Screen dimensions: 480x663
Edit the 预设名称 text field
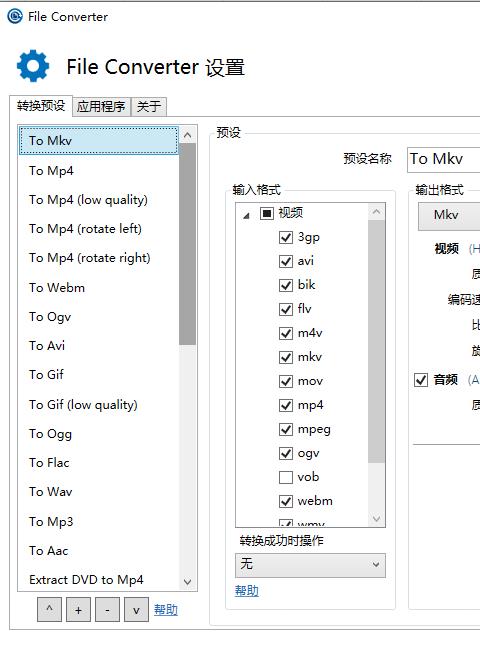coord(444,159)
